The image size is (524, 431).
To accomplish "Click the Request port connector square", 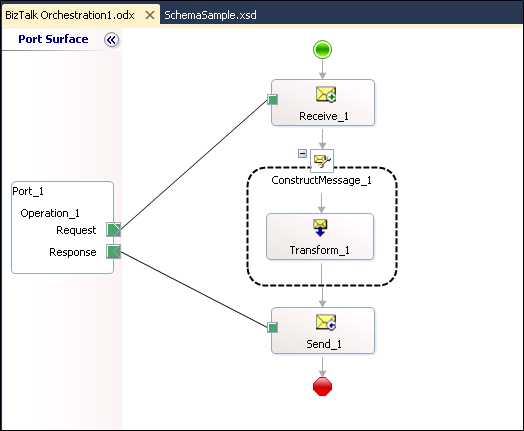I will [113, 230].
